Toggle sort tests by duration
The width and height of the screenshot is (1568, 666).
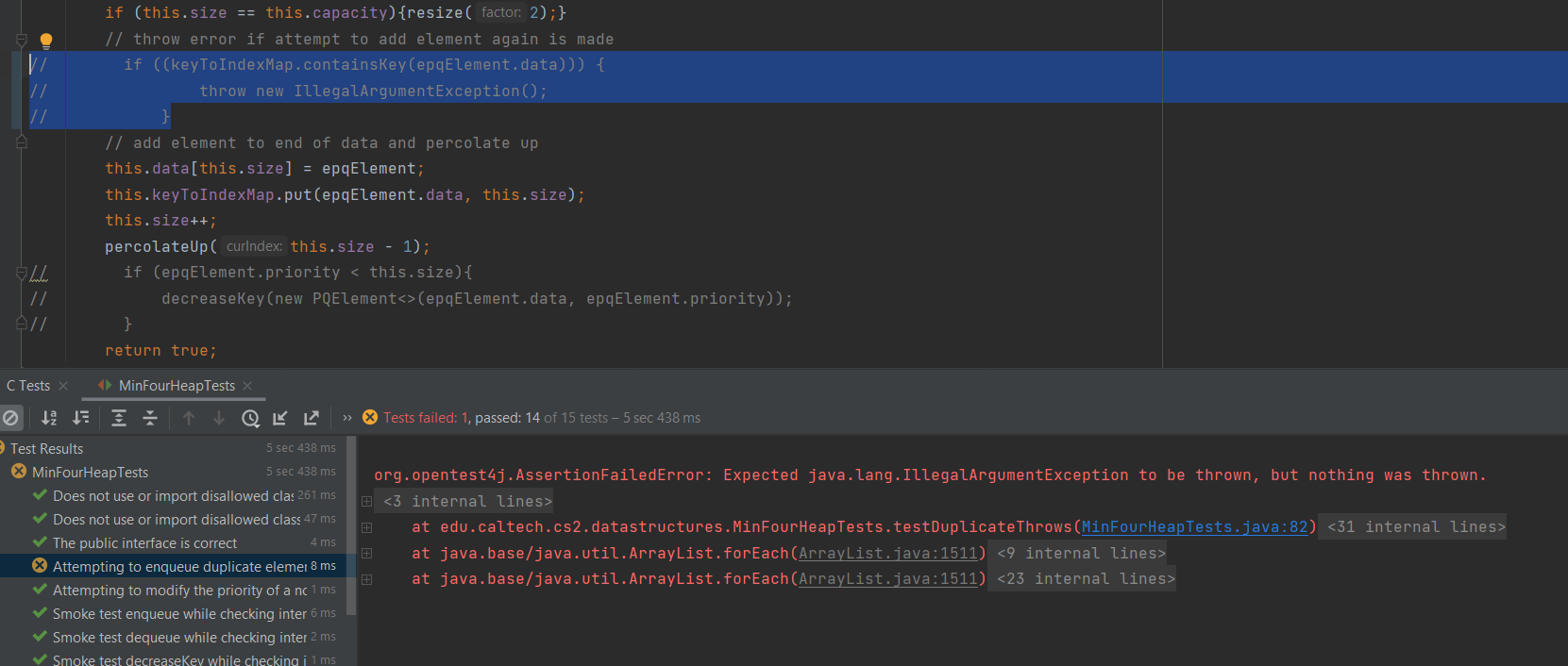[81, 418]
